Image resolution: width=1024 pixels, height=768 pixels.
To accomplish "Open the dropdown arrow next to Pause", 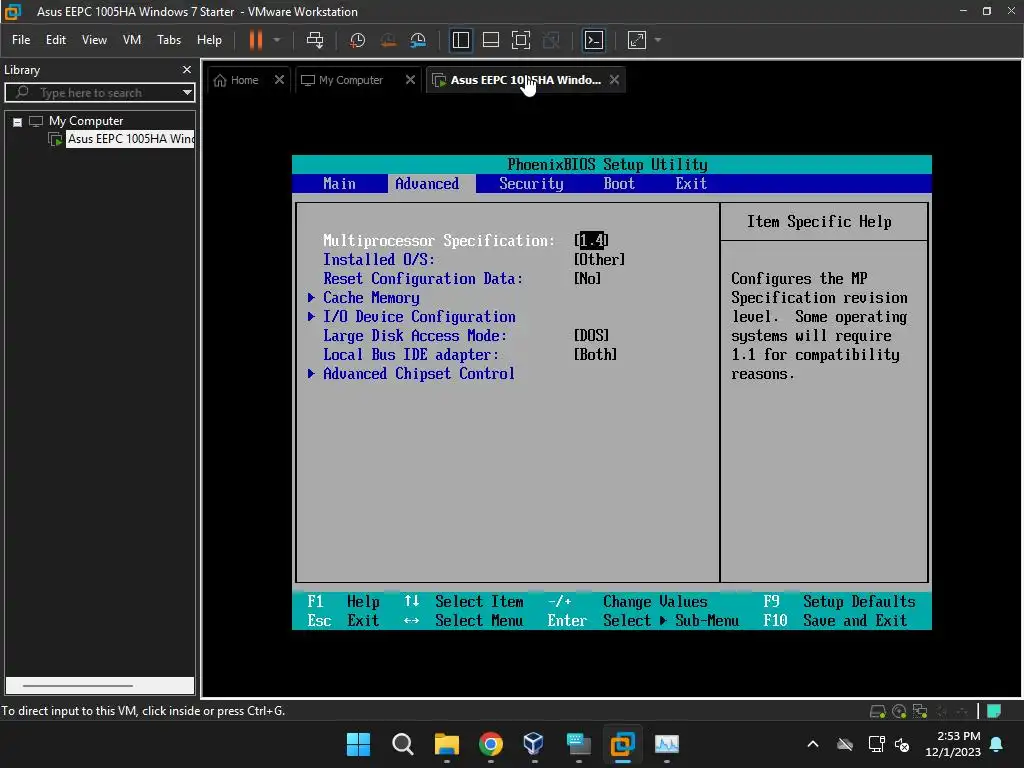I will [277, 40].
